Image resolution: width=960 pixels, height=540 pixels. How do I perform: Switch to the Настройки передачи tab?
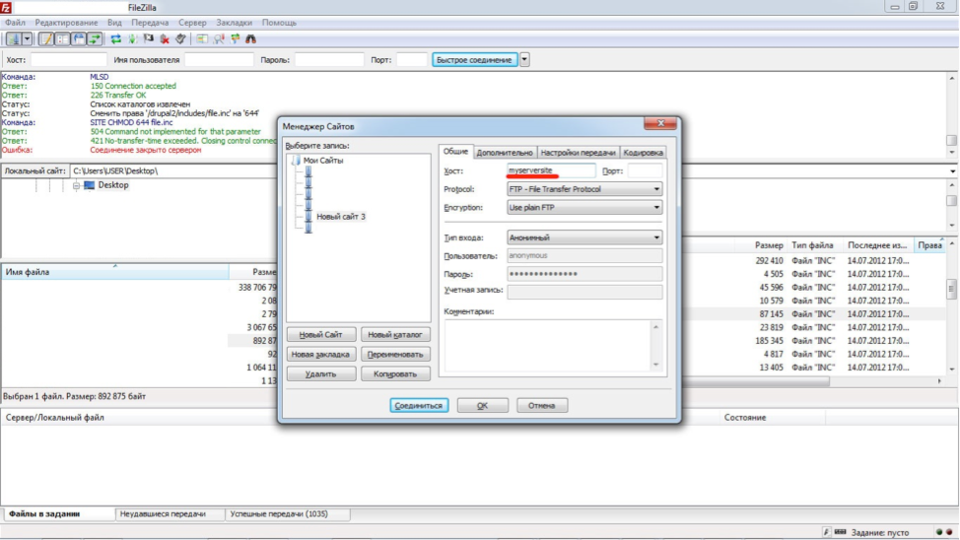tap(578, 152)
